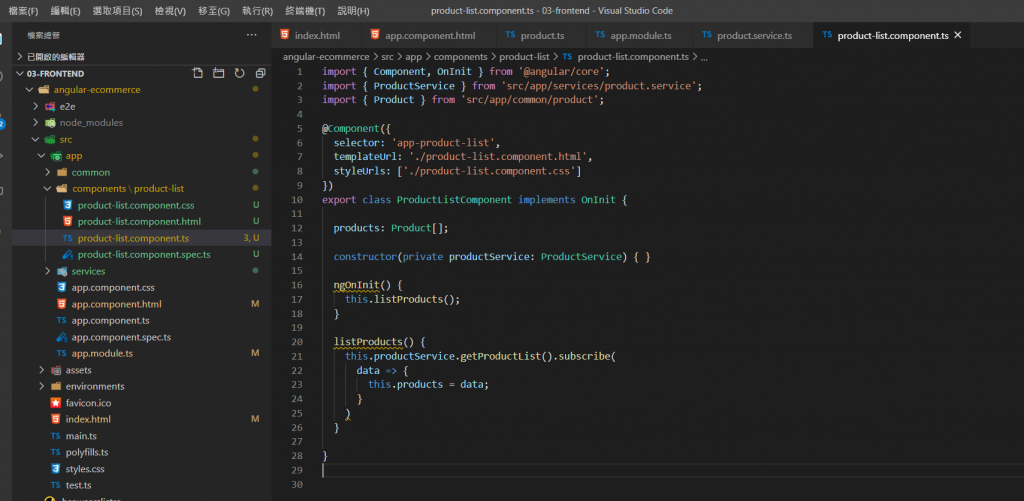The image size is (1024, 501).
Task: Open product-list.component.html from explorer
Action: tap(139, 221)
